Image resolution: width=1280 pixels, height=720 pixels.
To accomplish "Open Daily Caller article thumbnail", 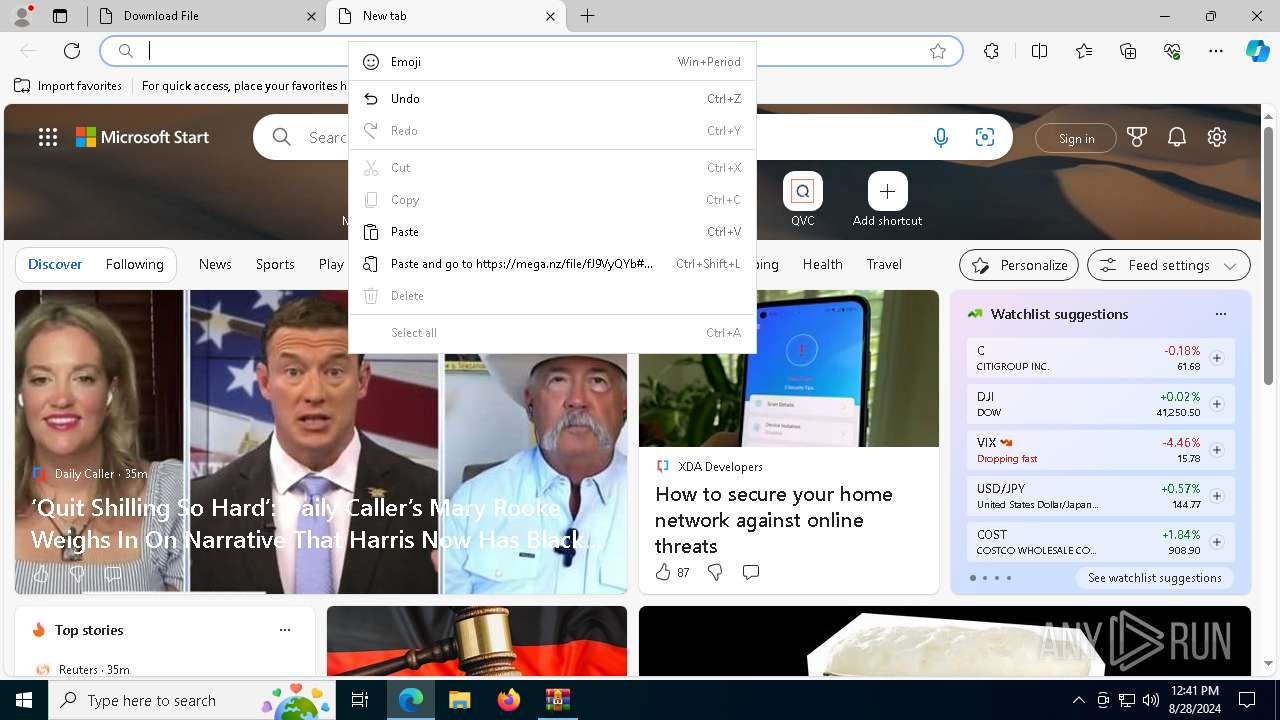I will 320,442.
